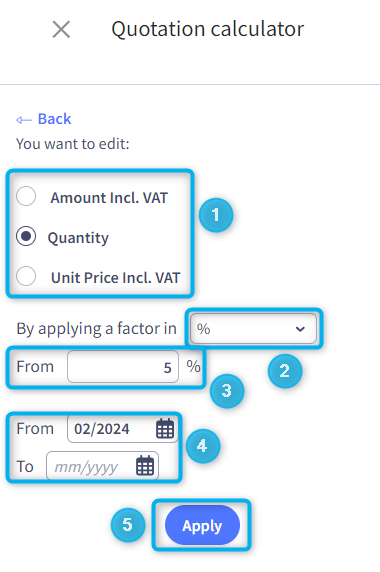The image size is (380, 572).
Task: Go back via the Back link
Action: (54, 119)
